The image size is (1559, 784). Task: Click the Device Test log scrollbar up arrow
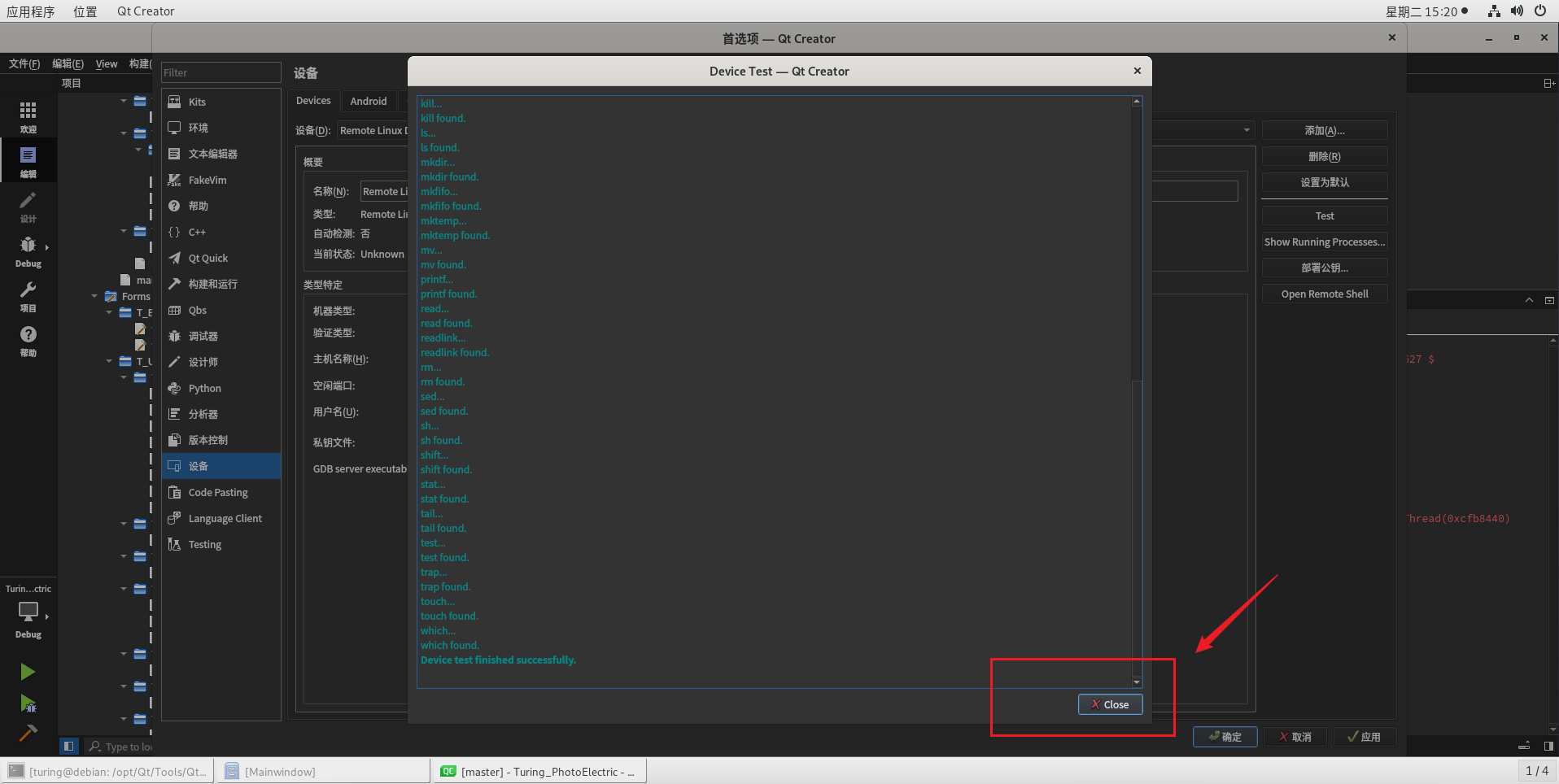[x=1137, y=101]
